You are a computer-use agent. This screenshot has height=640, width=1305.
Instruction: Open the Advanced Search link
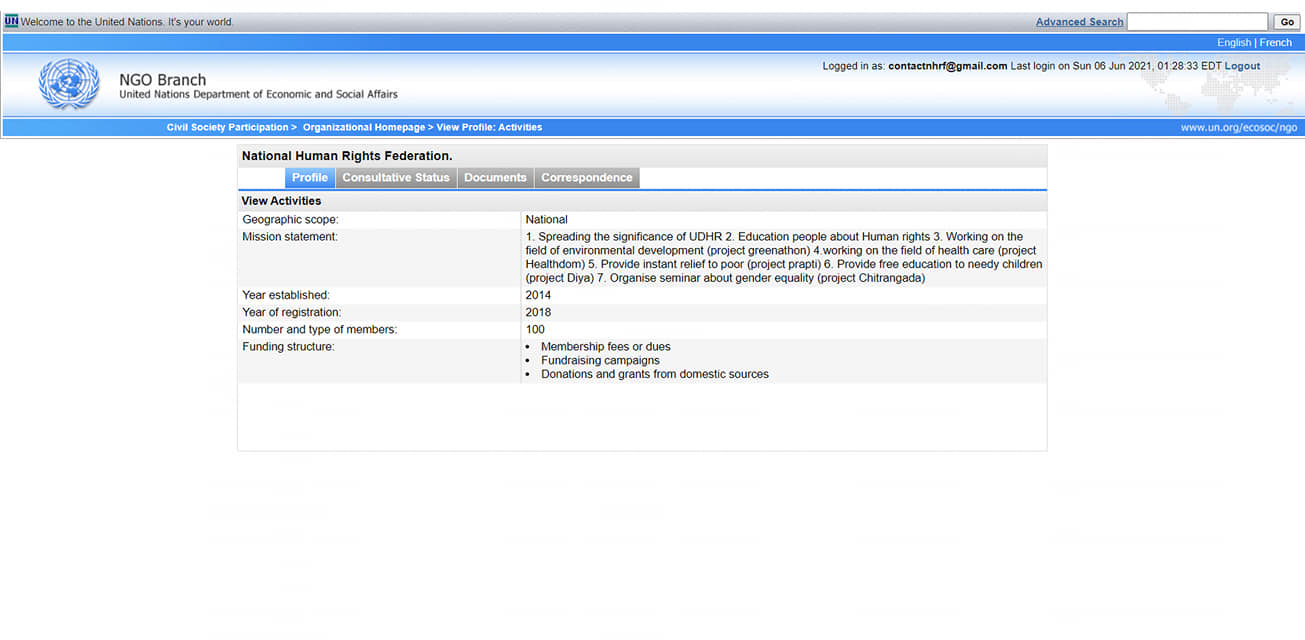click(x=1079, y=22)
